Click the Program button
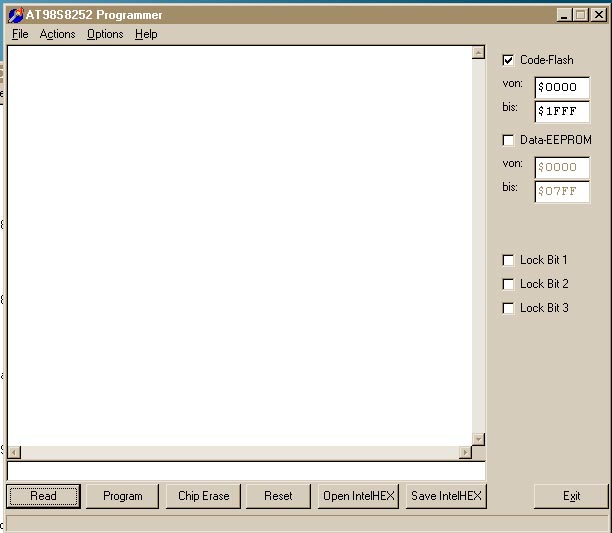612x533 pixels. pyautogui.click(x=123, y=496)
